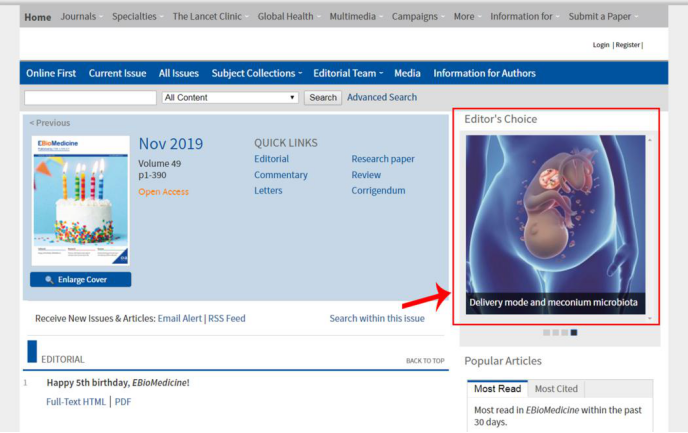Switch to the Most Read tab
This screenshot has width=688, height=433.
(x=498, y=389)
